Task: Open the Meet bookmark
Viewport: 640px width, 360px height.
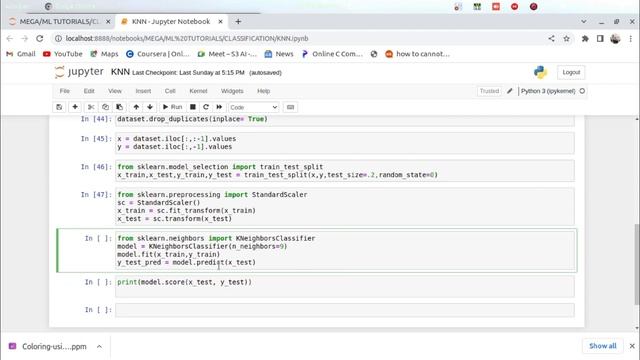Action: pos(227,54)
